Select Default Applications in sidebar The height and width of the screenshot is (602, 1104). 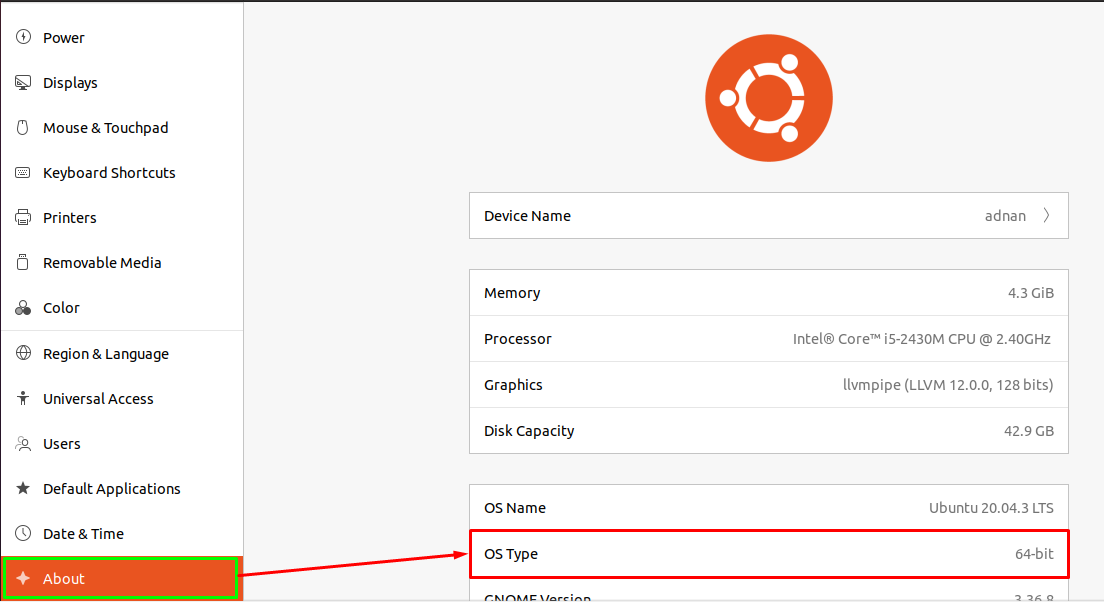click(x=122, y=489)
